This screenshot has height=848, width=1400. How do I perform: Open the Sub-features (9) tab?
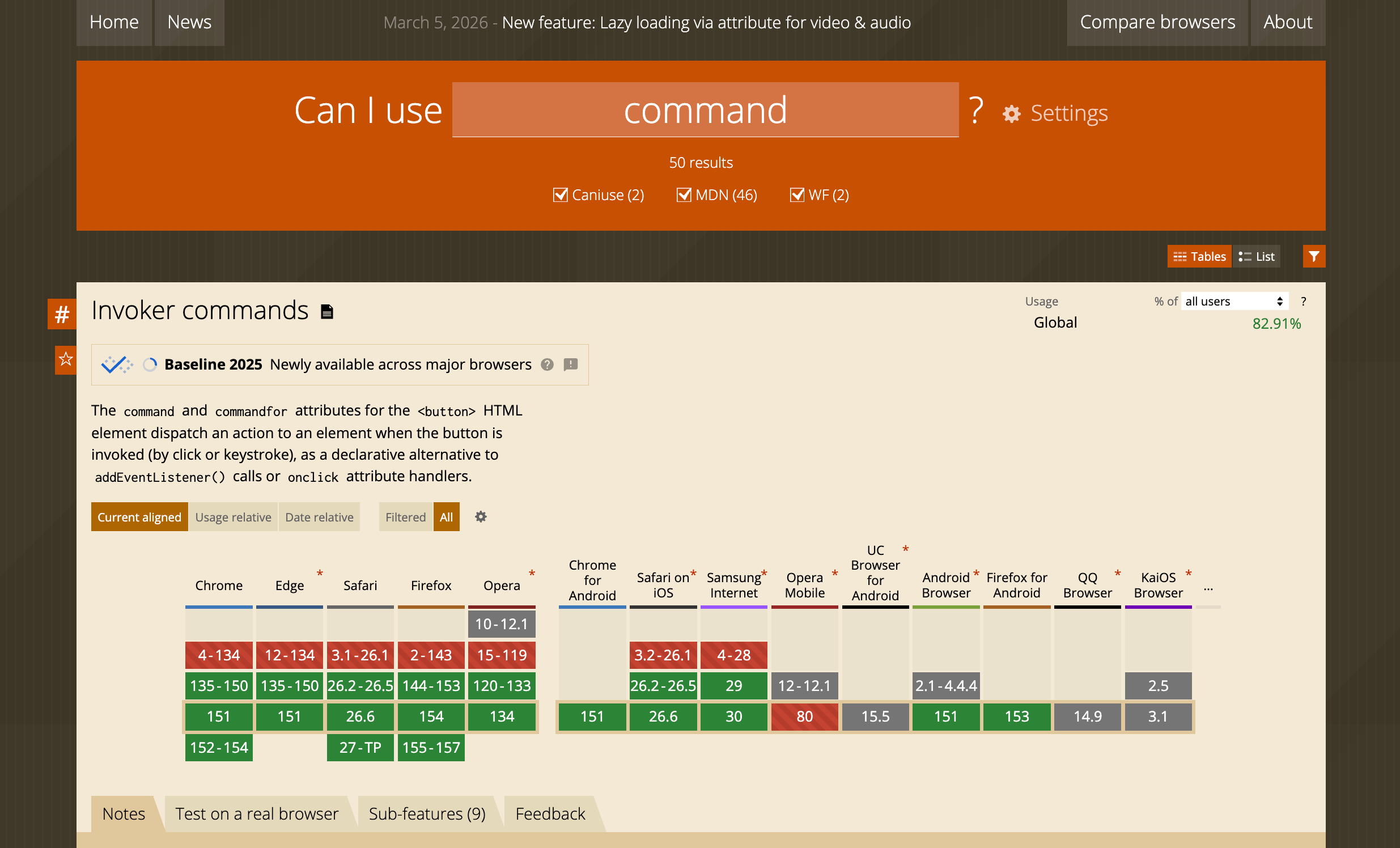click(x=427, y=813)
